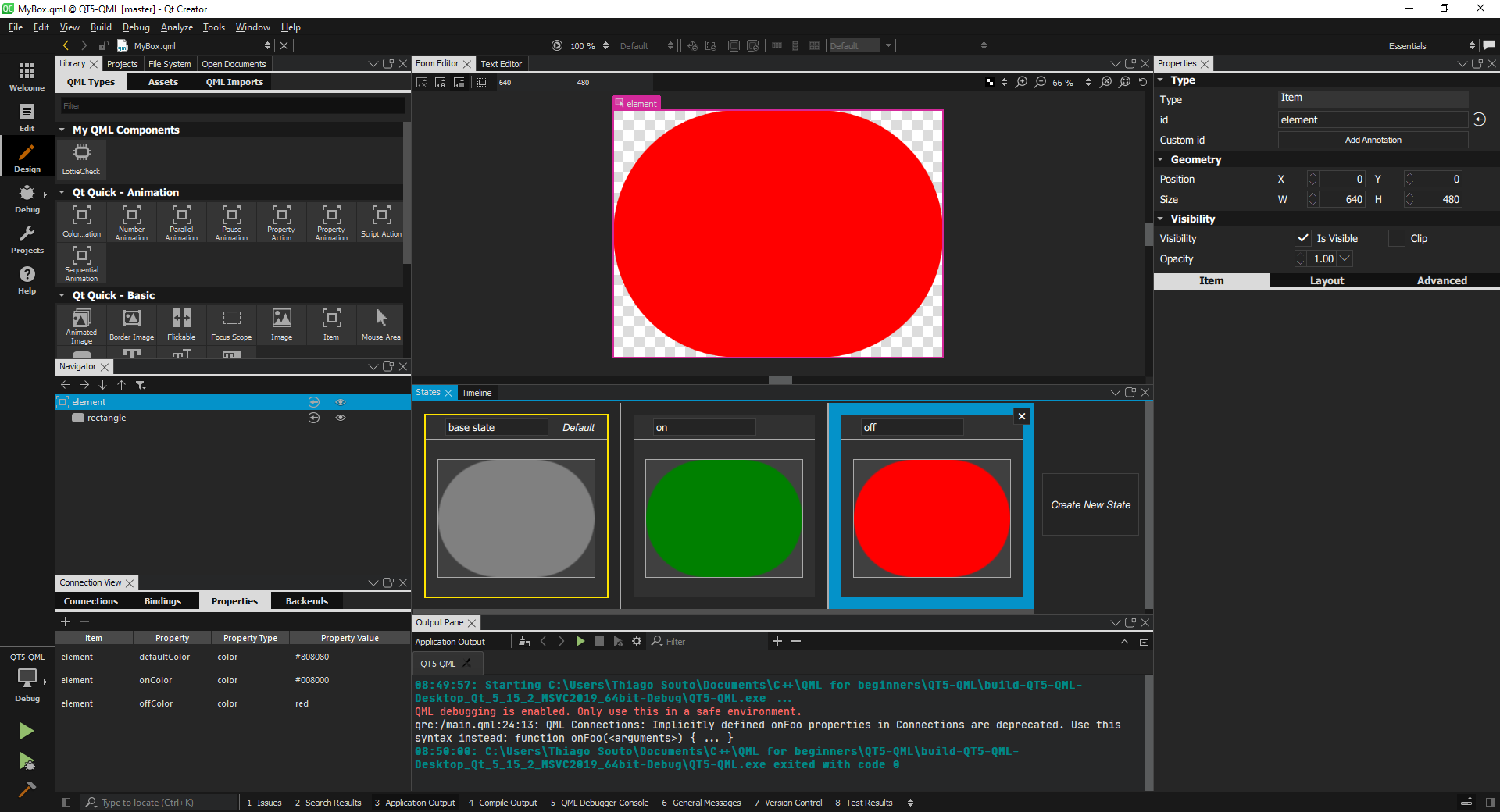The width and height of the screenshot is (1500, 812).
Task: Open the Bindings tab in Connection View
Action: [162, 601]
